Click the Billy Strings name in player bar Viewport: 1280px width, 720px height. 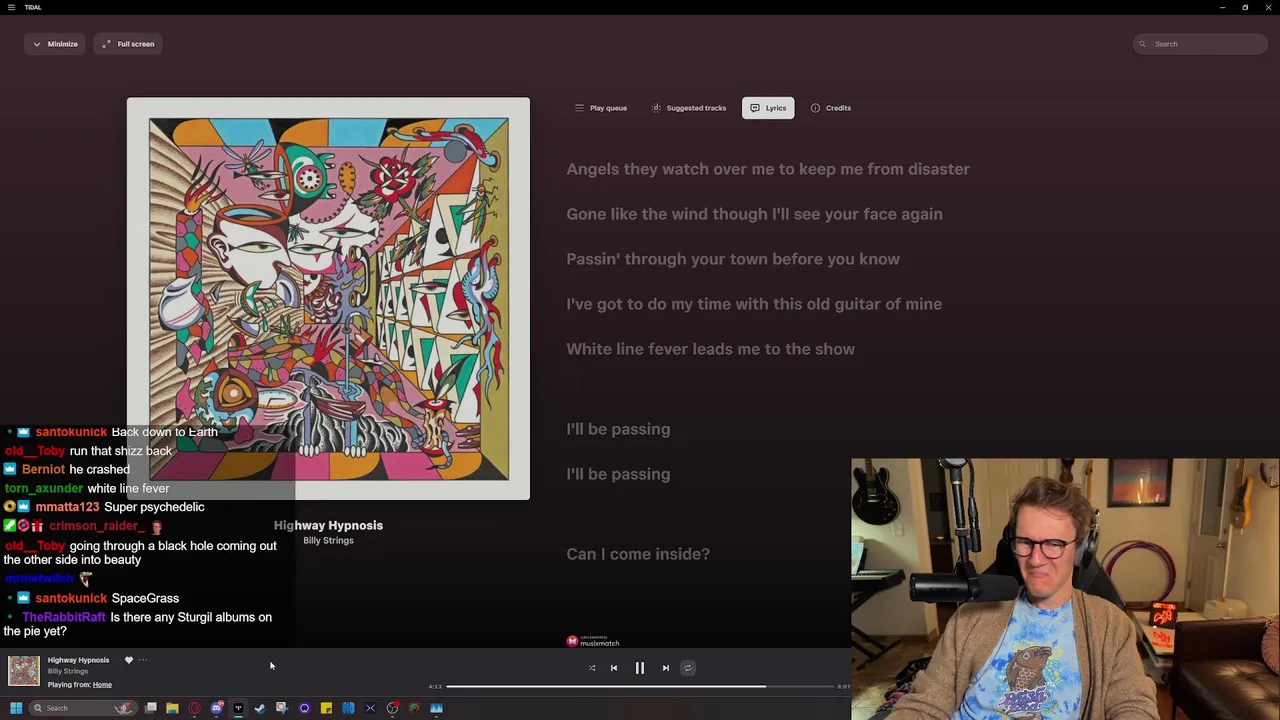(x=68, y=671)
